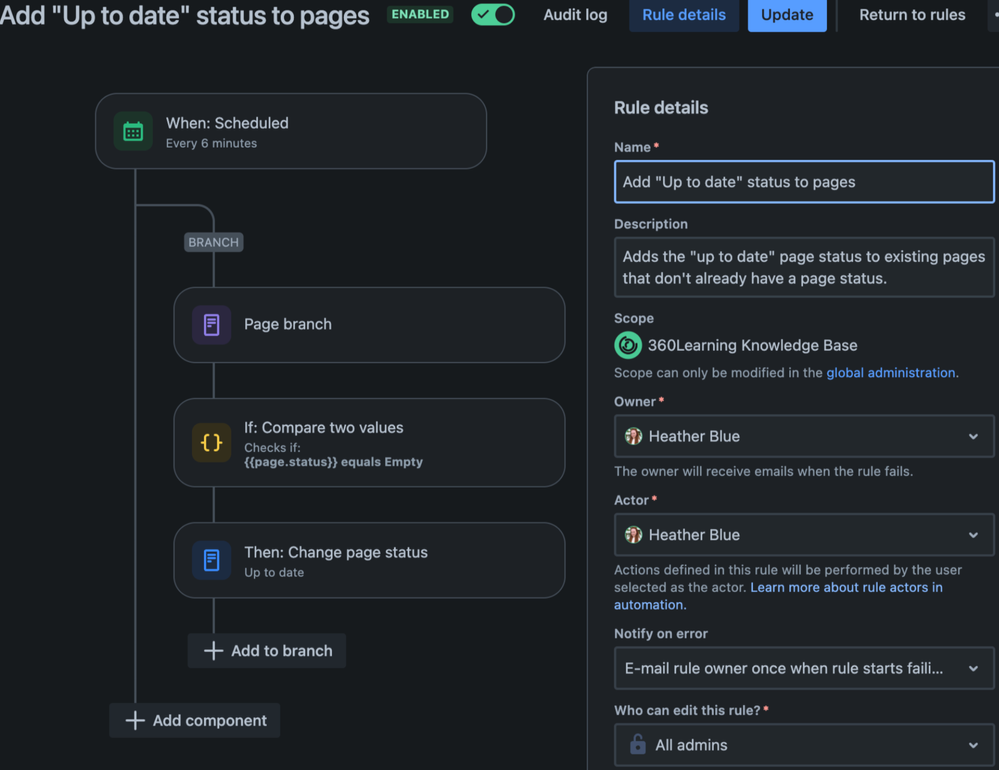The width and height of the screenshot is (999, 770).
Task: Open the Actor dropdown
Action: (804, 535)
